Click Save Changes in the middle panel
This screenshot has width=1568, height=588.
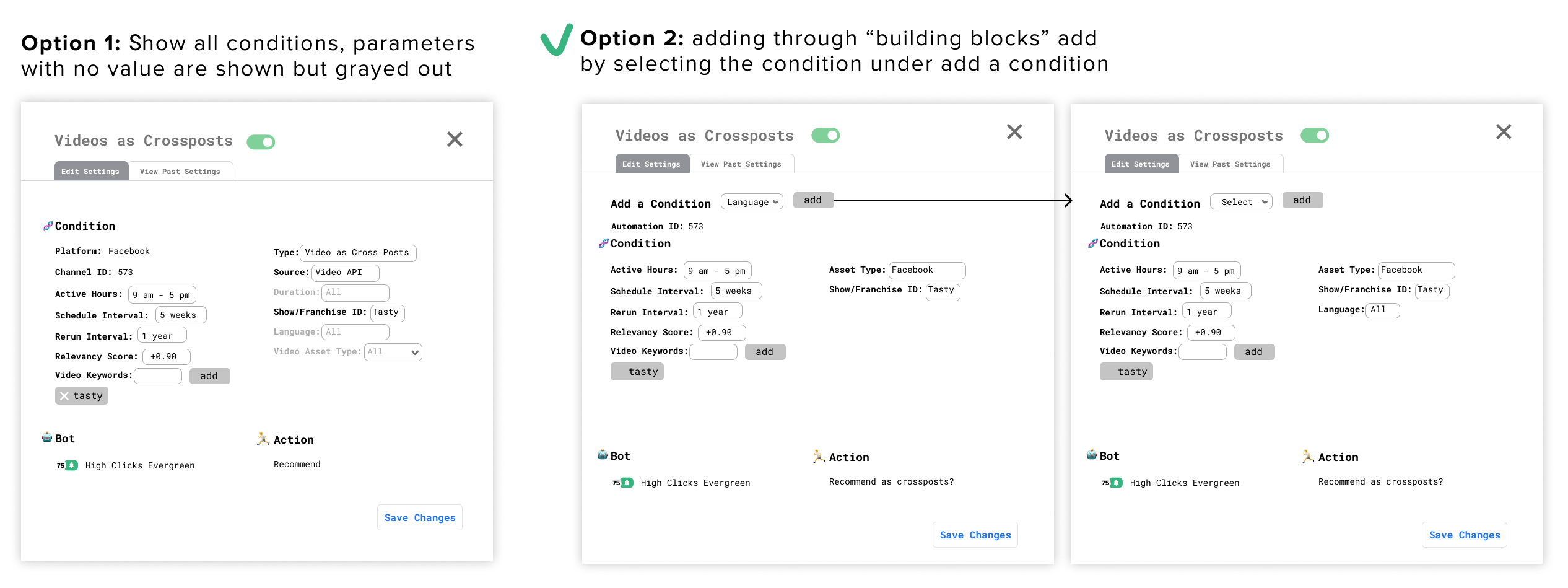[x=975, y=535]
